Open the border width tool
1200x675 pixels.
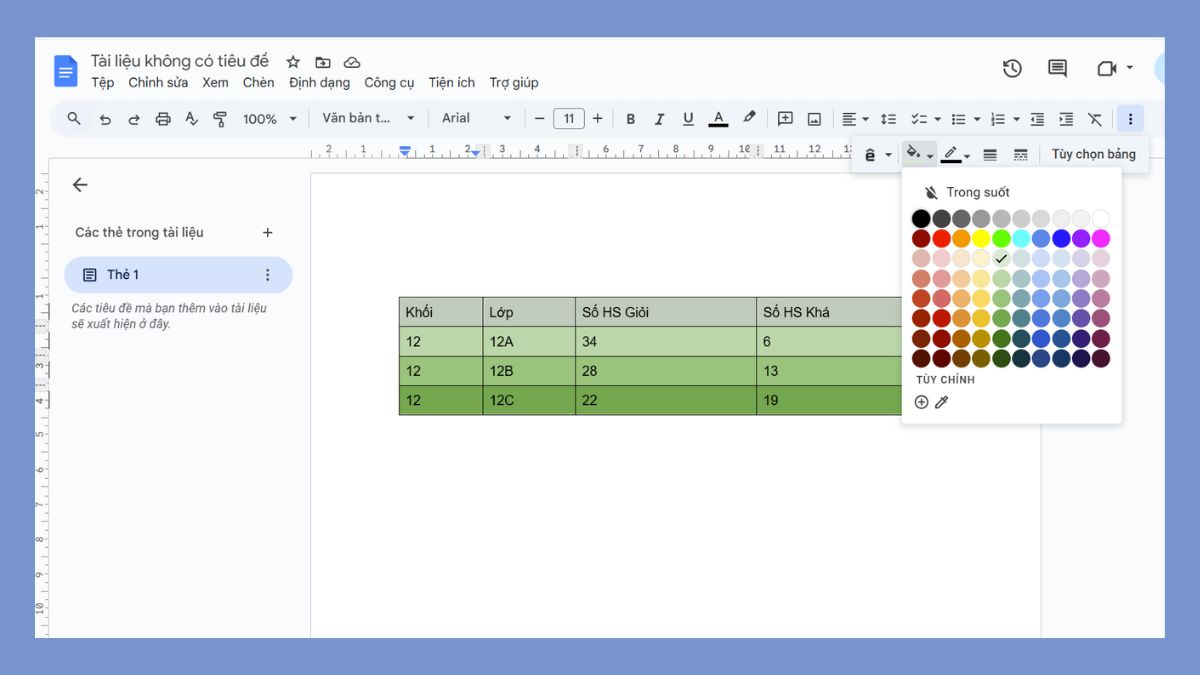pyautogui.click(x=990, y=155)
